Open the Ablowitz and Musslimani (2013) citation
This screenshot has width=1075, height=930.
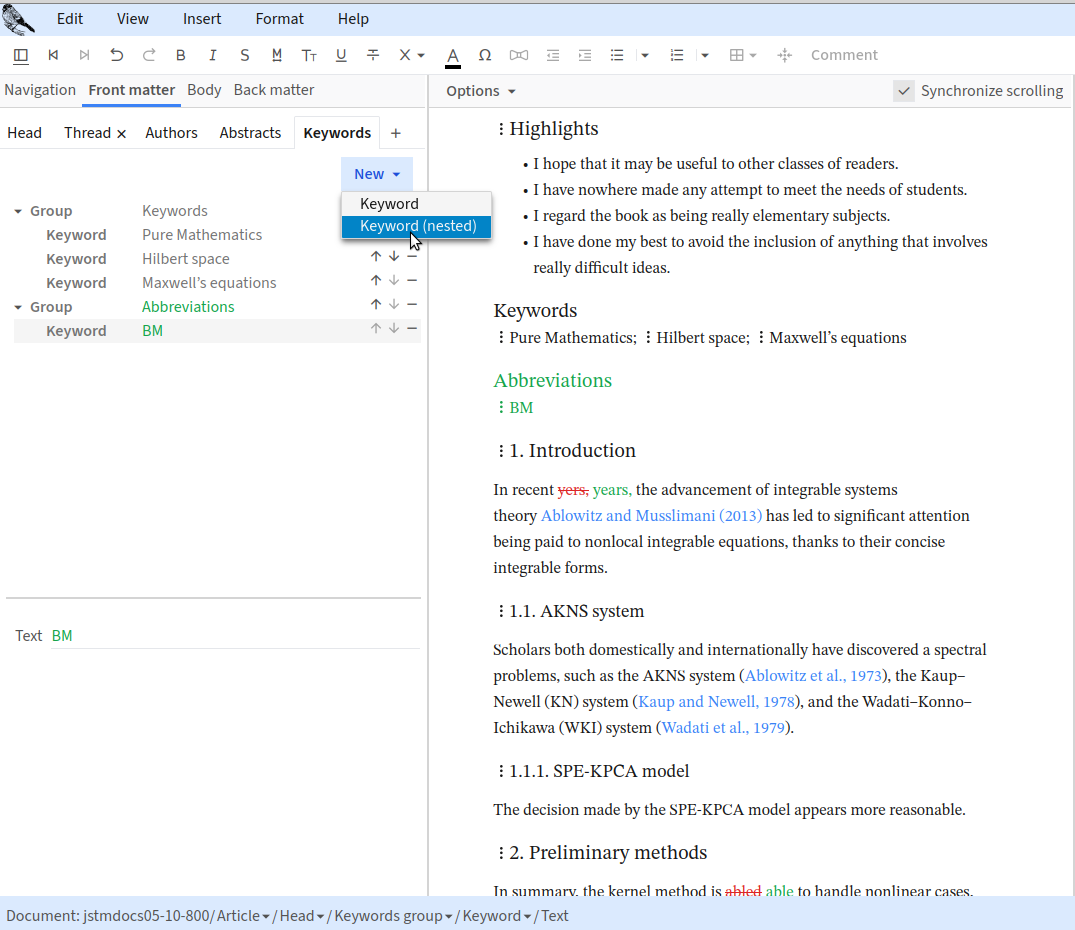[x=651, y=516]
